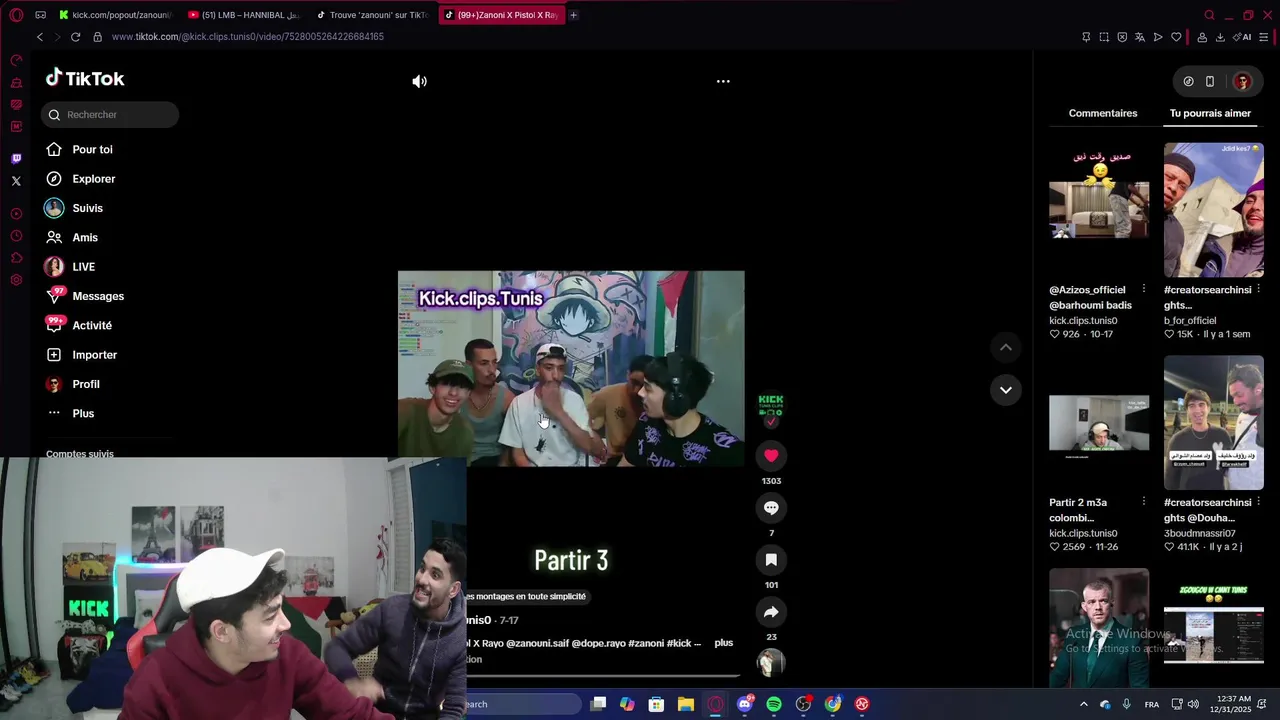Screen dimensions: 1280x720
Task: Open Spotify from the taskbar
Action: pos(774,704)
